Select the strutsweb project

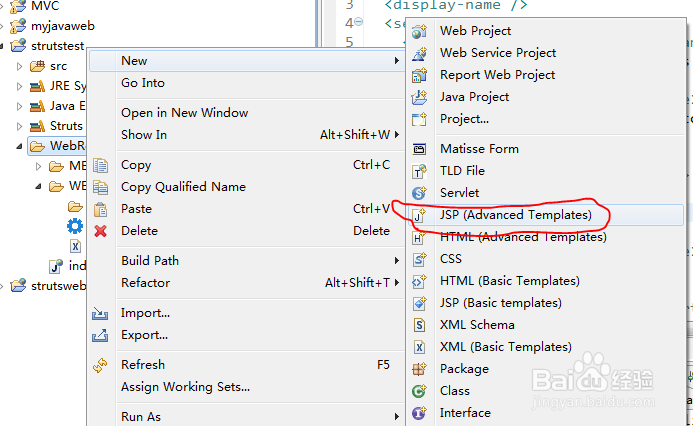coord(58,286)
